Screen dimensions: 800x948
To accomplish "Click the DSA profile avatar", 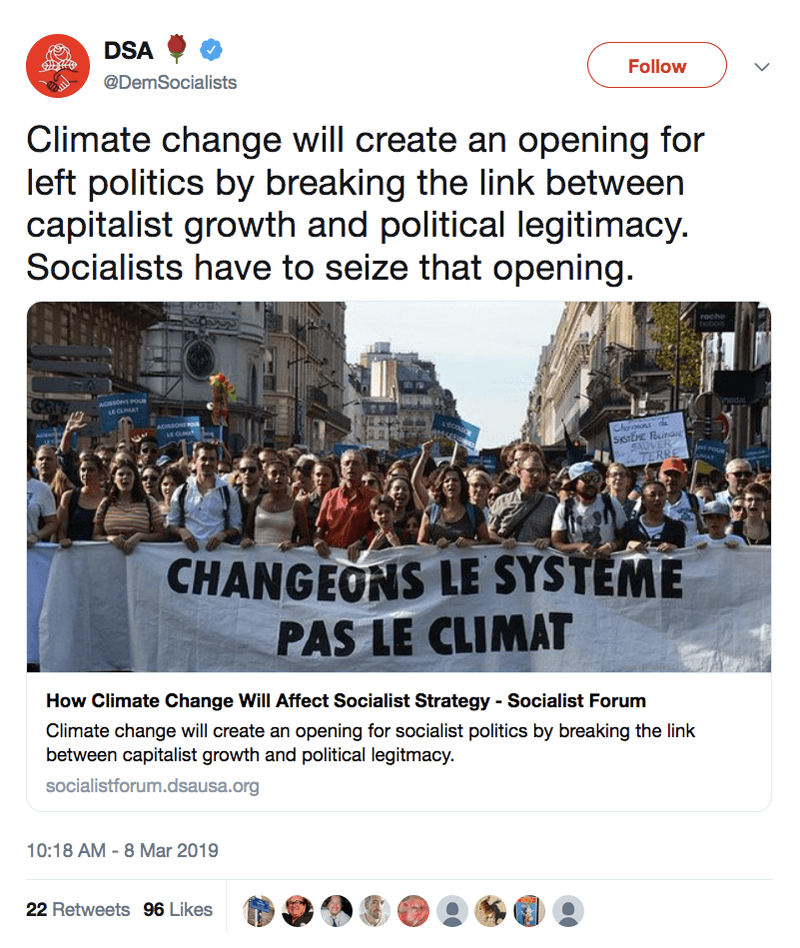I will (x=59, y=65).
